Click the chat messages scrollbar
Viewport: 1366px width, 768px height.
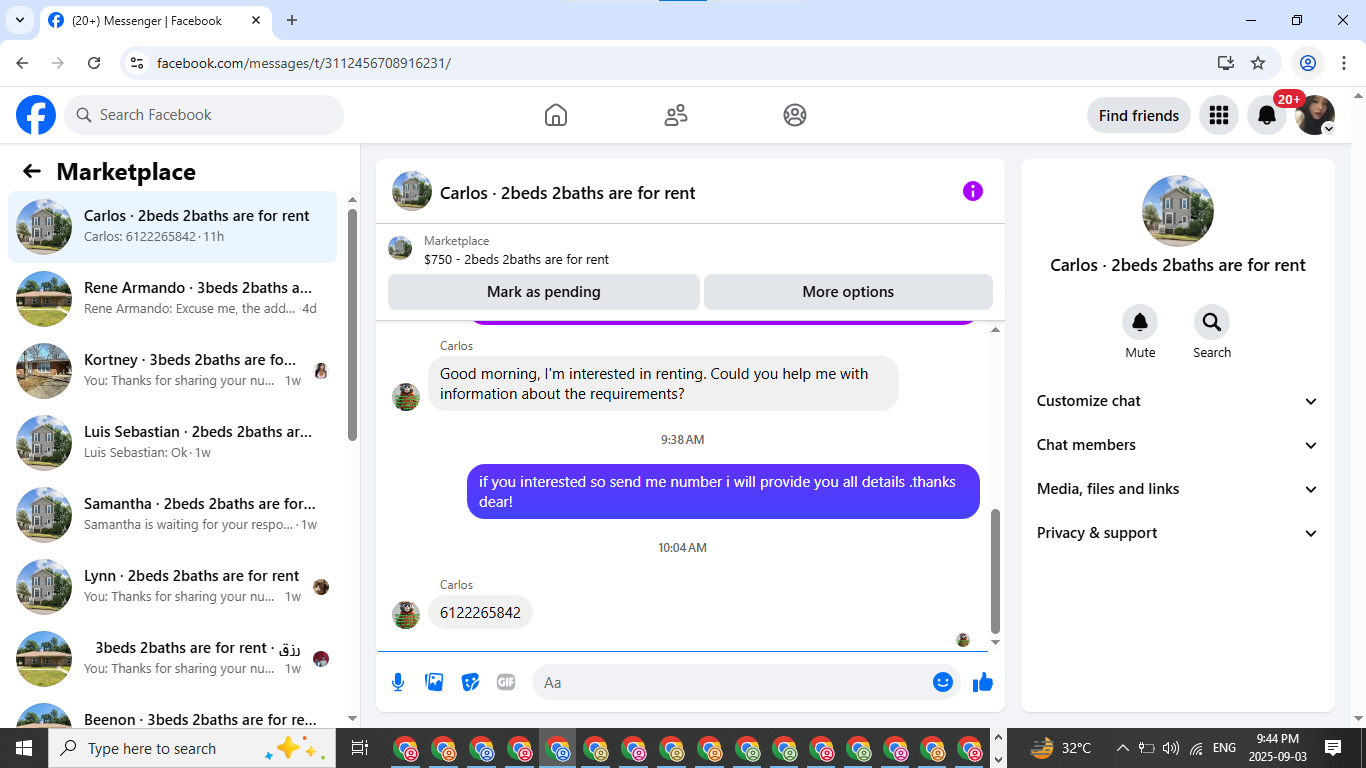pos(995,572)
